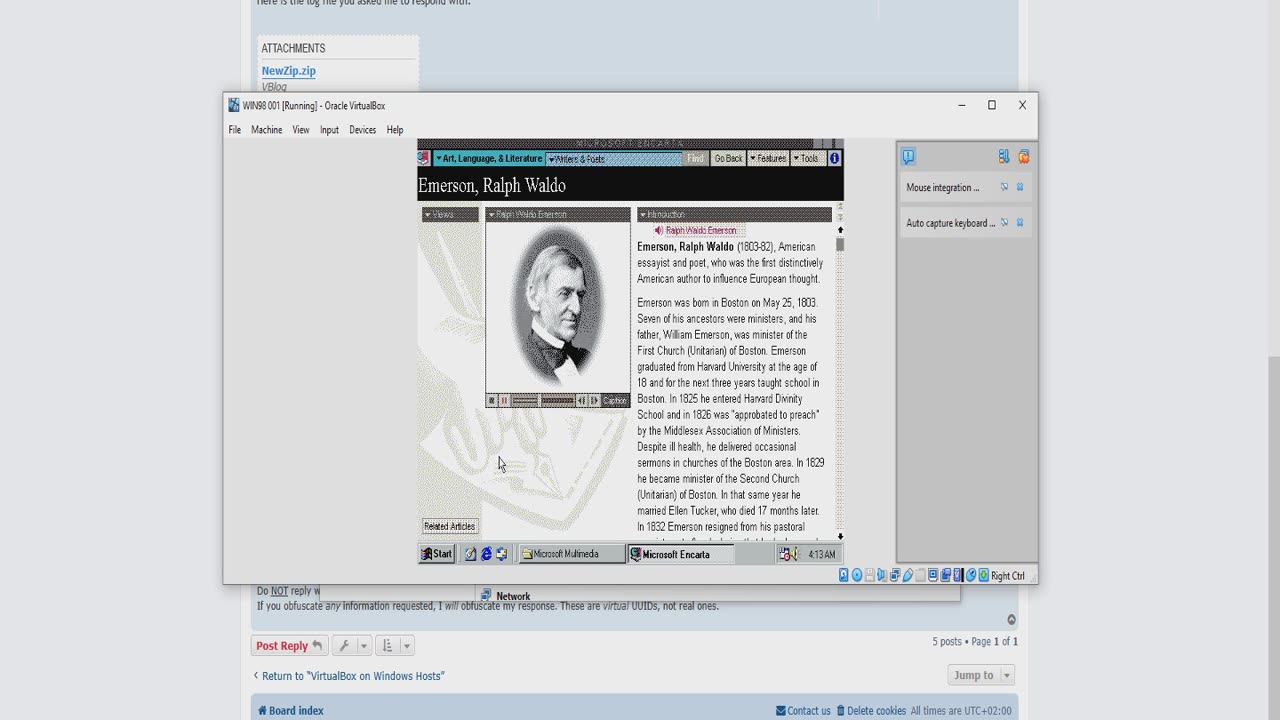
Task: Open the forum sort options dropdown
Action: pos(394,646)
